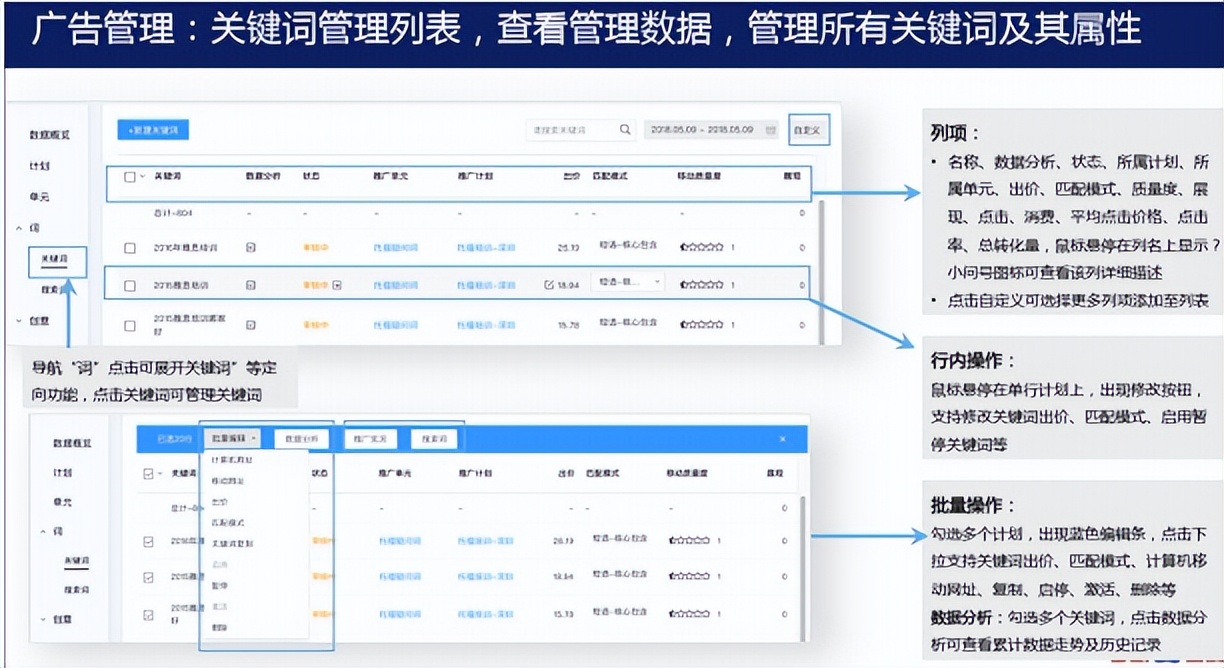The image size is (1224, 668).
Task: Click 出价 column header in upper table
Action: point(571,176)
